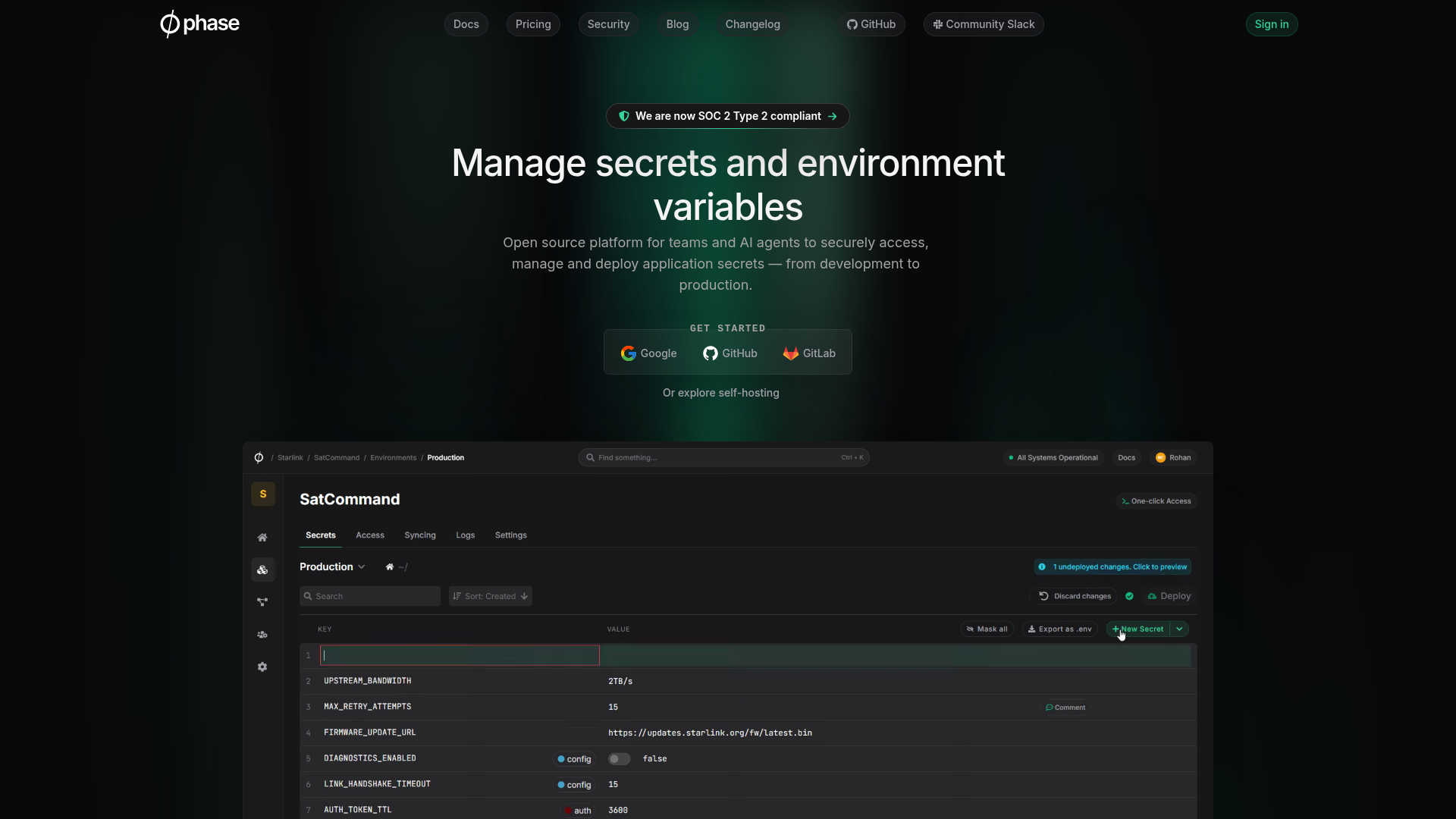
Task: Visit the Blog link
Action: [677, 24]
